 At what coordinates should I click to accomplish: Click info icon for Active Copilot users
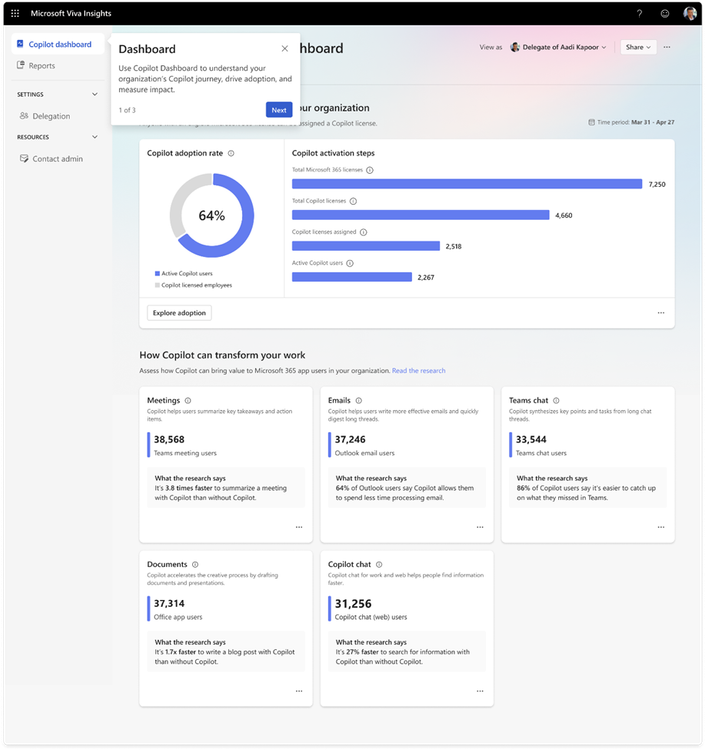pyautogui.click(x=350, y=264)
